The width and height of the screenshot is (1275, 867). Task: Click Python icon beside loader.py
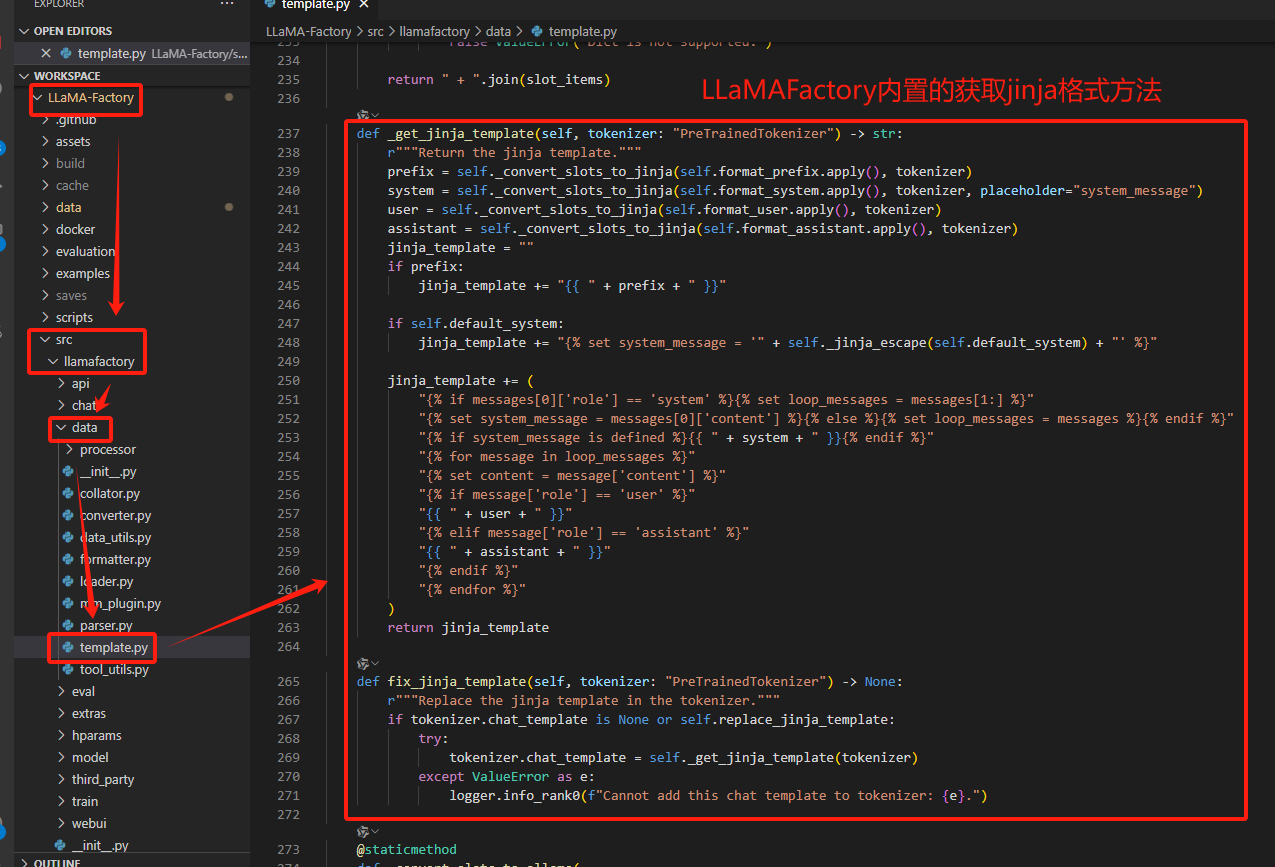[x=68, y=581]
